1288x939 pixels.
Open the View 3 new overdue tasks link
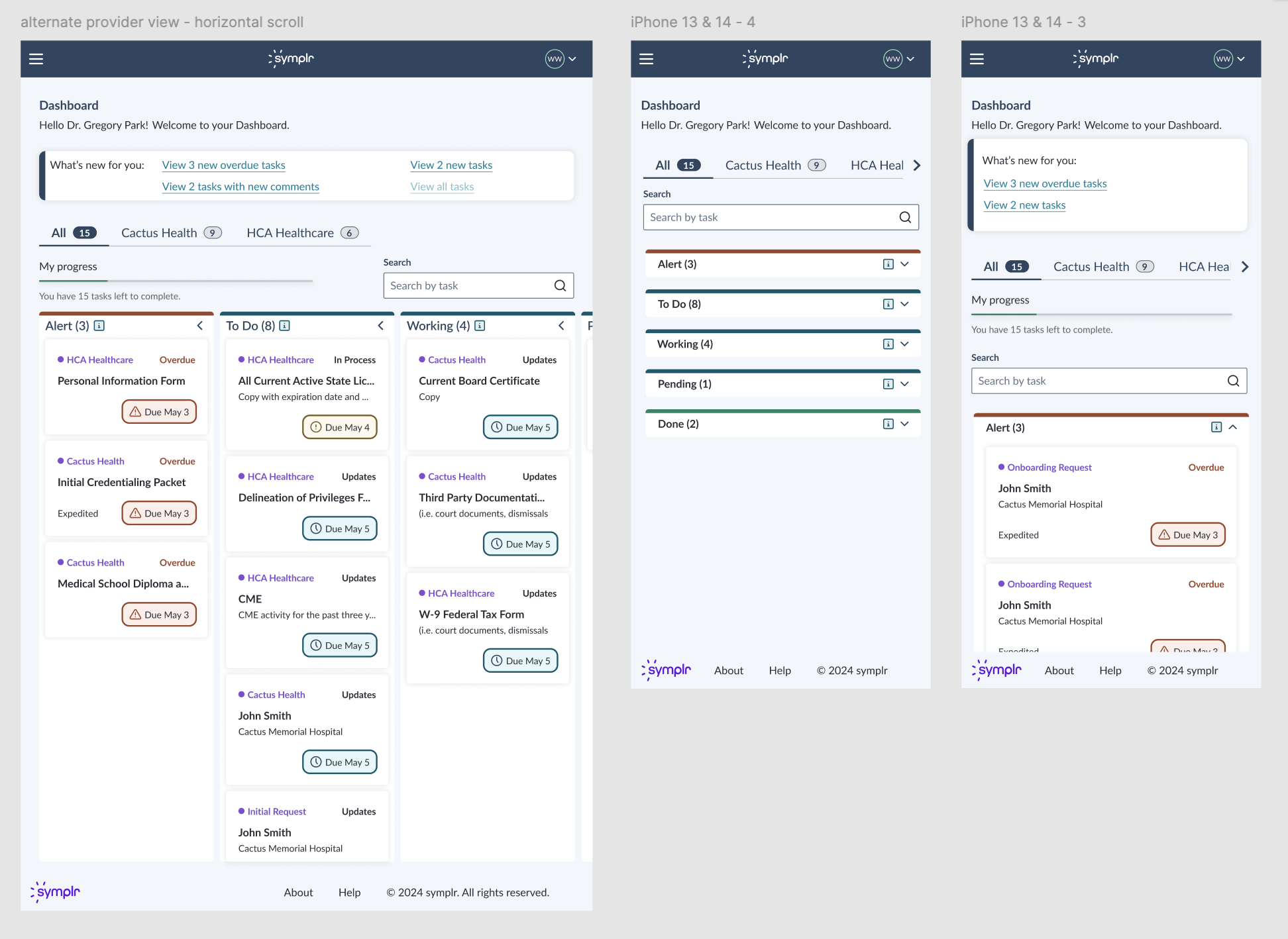coord(223,165)
